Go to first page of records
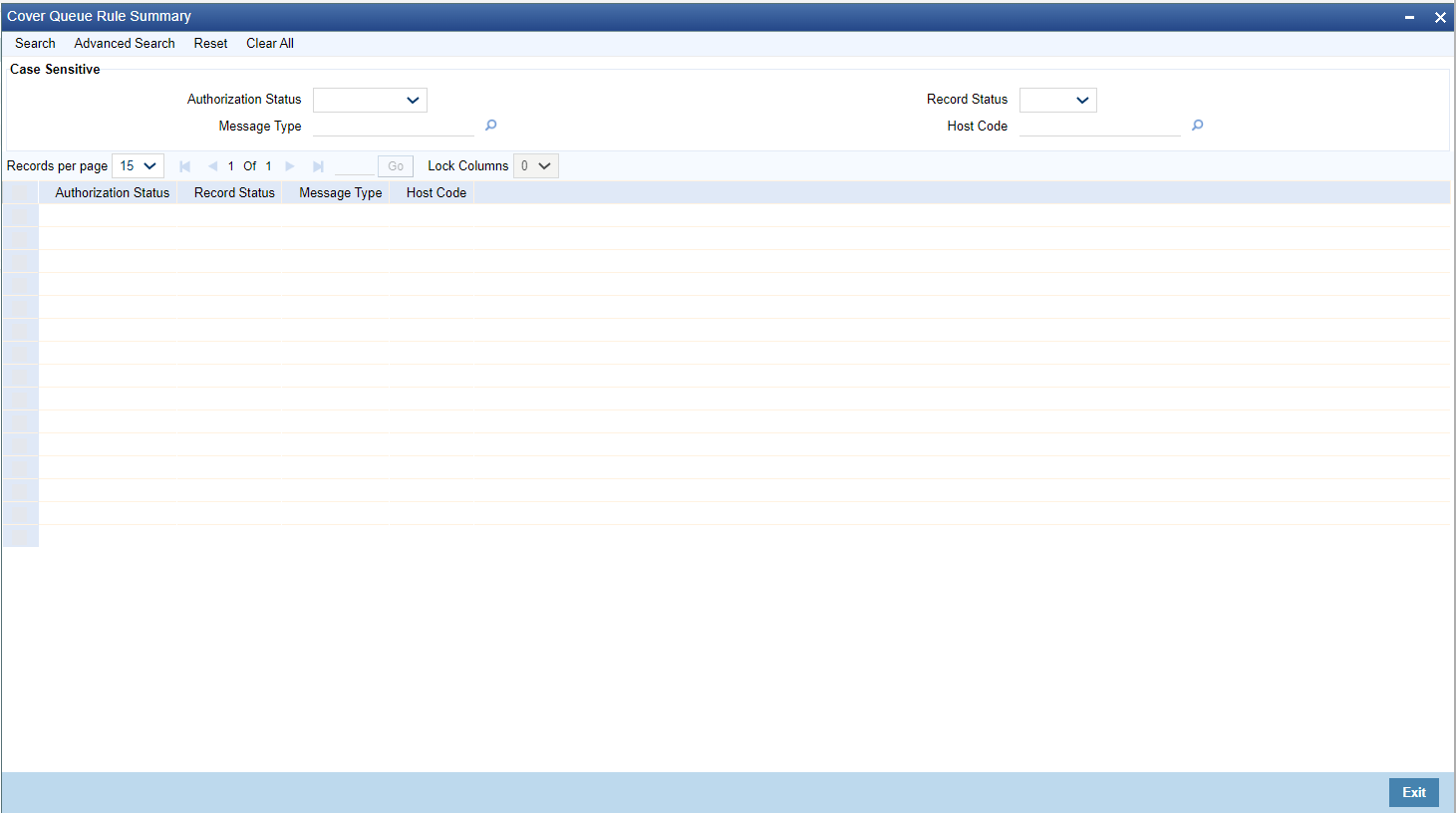The image size is (1456, 813). 184,166
